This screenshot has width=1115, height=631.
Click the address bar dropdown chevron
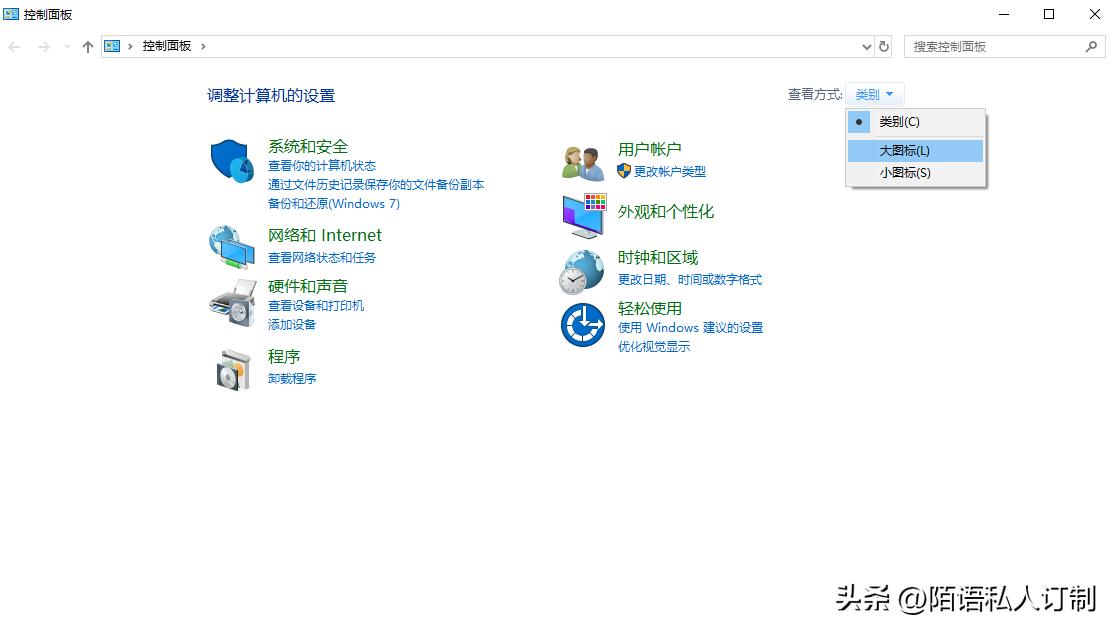(x=866, y=46)
